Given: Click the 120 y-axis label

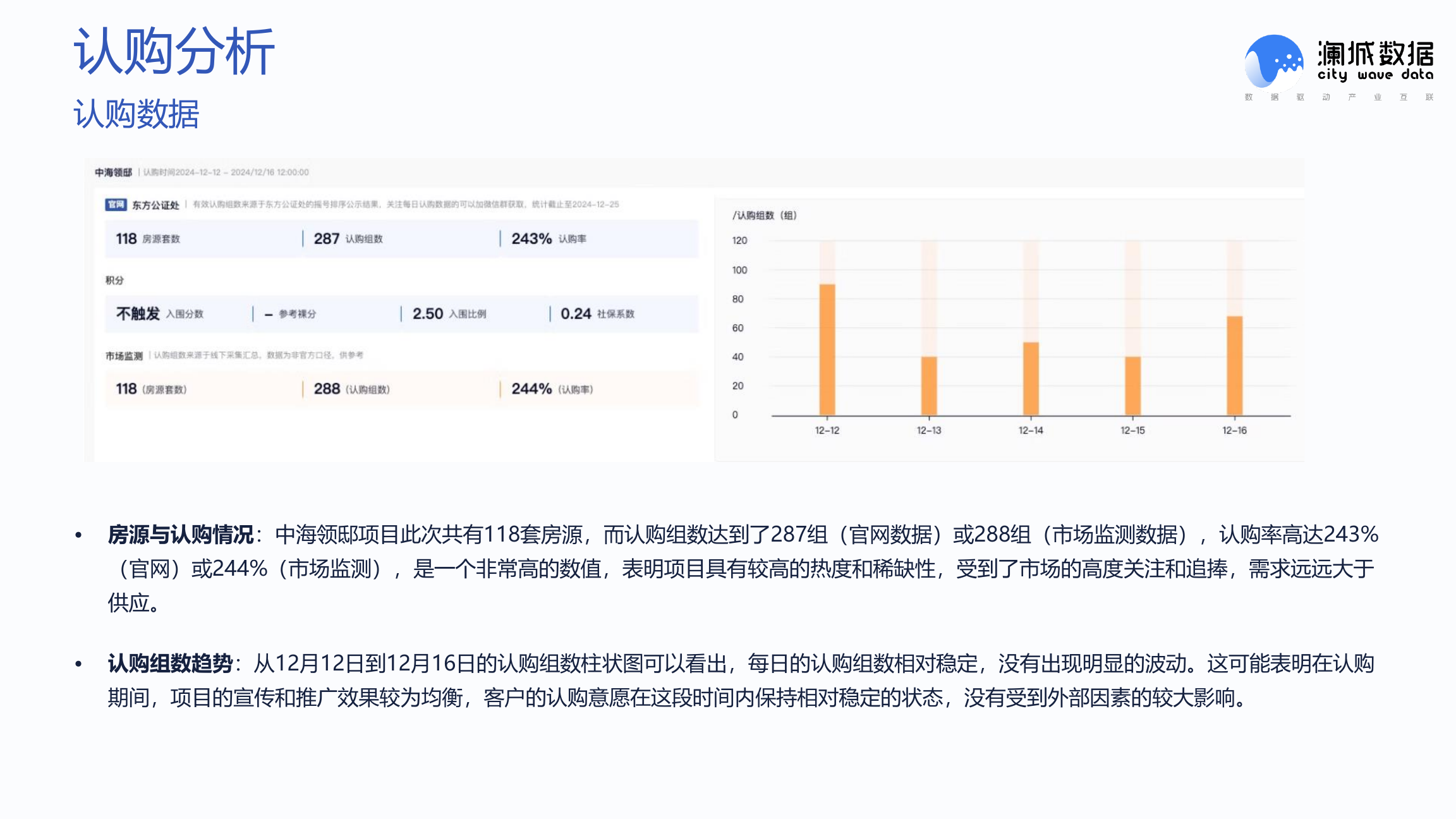Looking at the screenshot, I should (739, 241).
